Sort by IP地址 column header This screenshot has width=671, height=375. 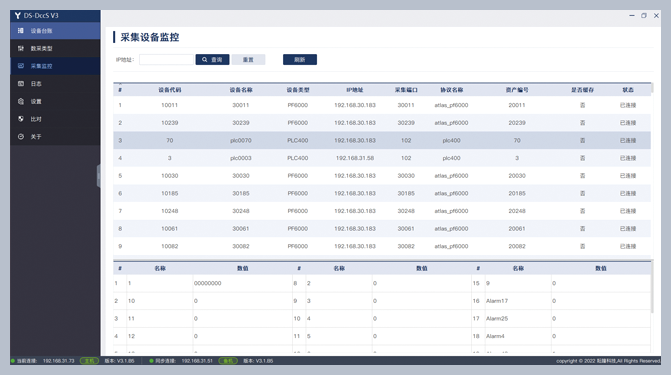(x=355, y=90)
